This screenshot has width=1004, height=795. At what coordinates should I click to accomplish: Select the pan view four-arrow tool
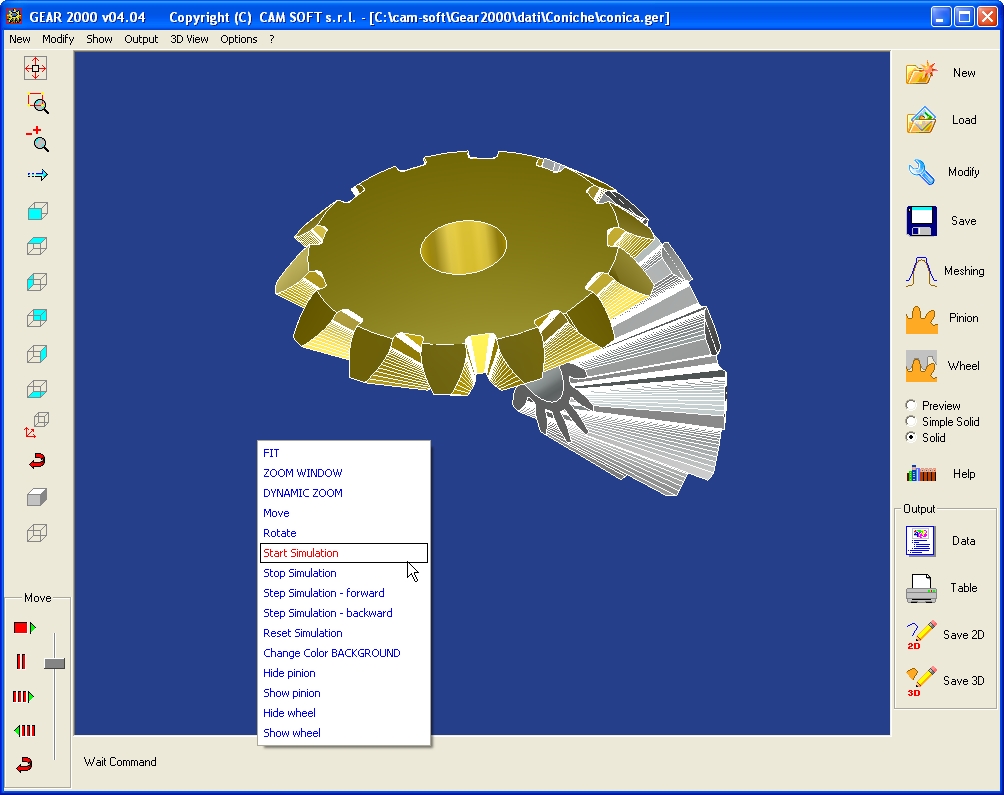(x=36, y=68)
